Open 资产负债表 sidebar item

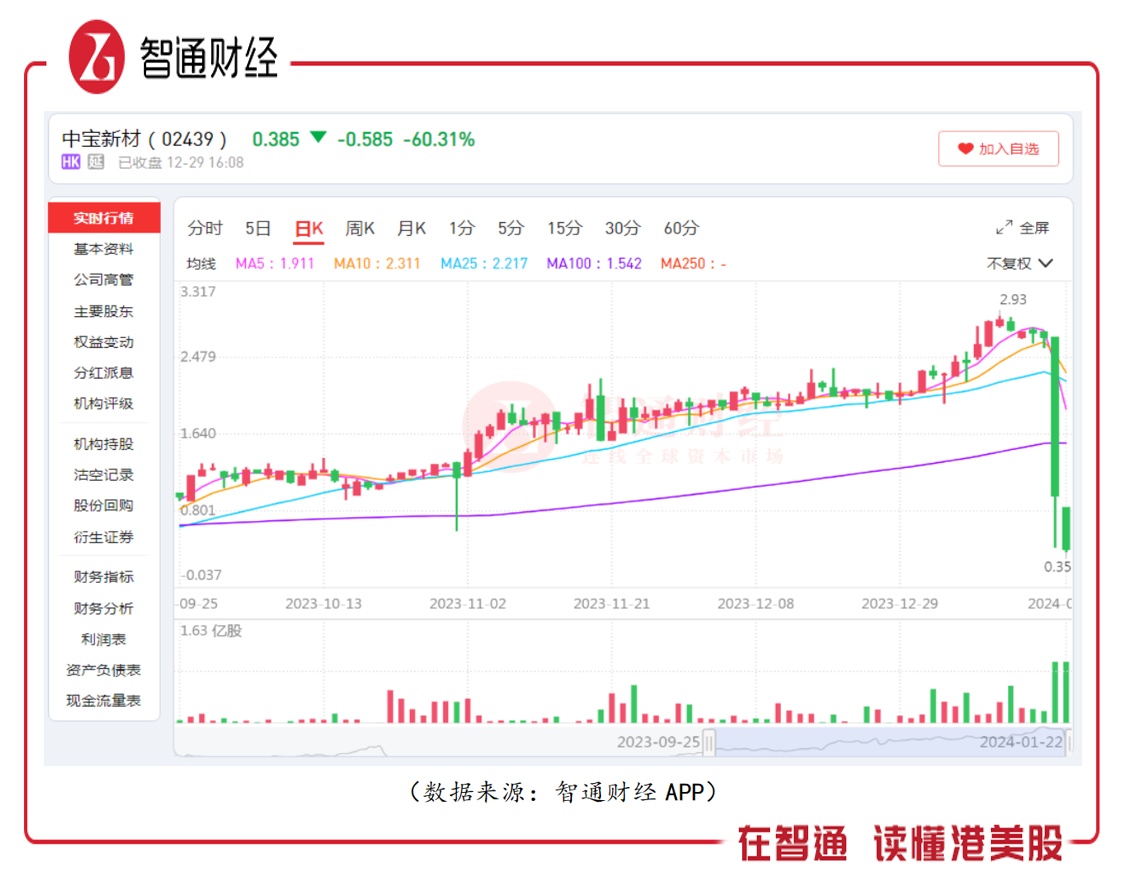(104, 670)
